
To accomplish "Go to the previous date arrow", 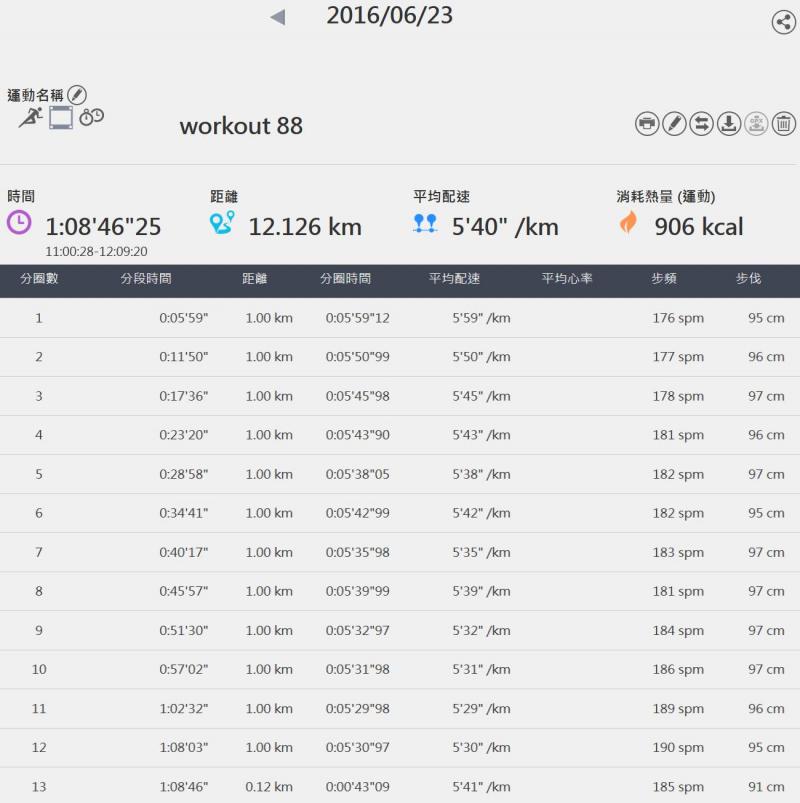I will [x=278, y=17].
